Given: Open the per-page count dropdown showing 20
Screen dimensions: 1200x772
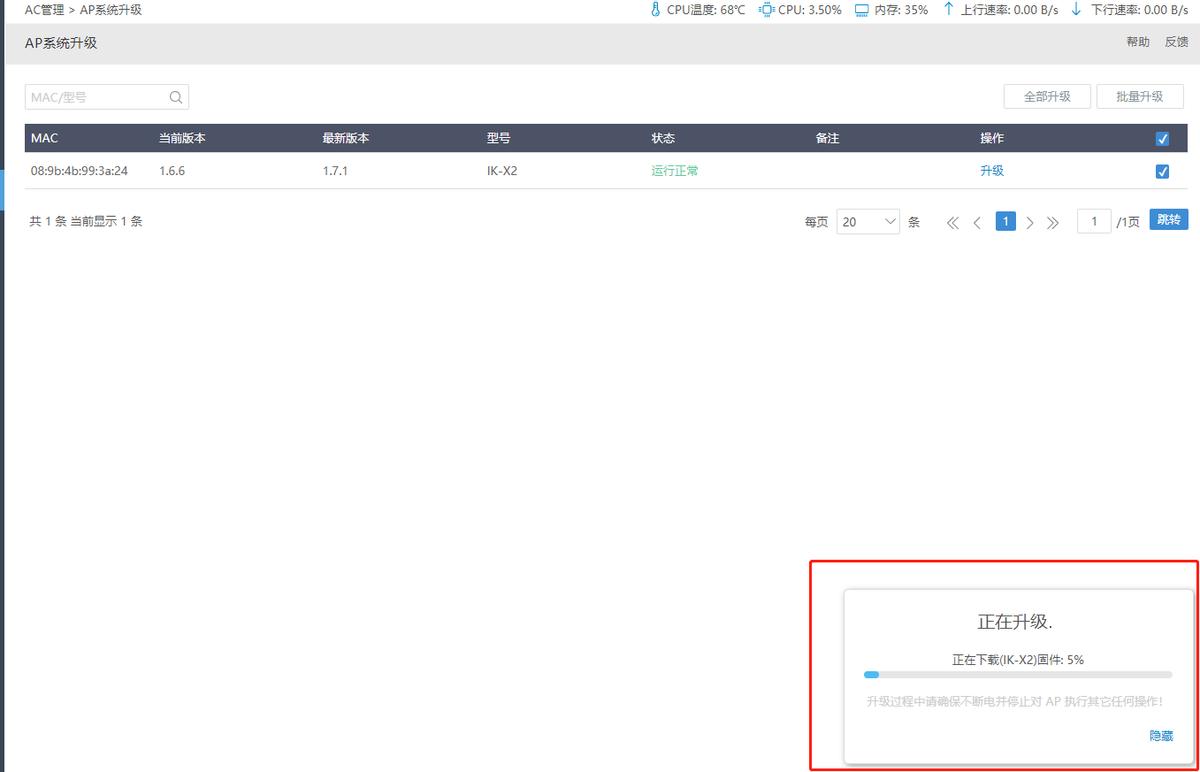Looking at the screenshot, I should pos(868,221).
